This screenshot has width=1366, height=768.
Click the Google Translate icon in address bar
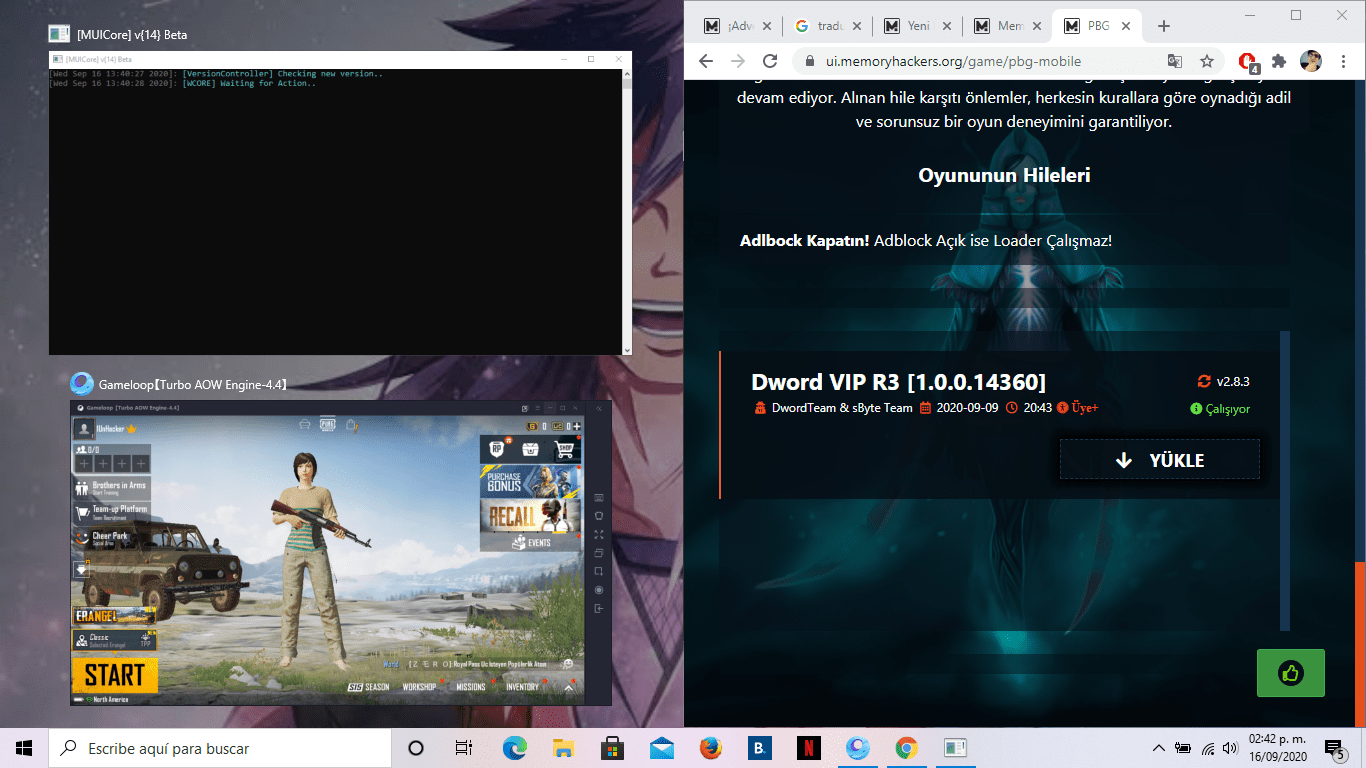coord(1175,61)
